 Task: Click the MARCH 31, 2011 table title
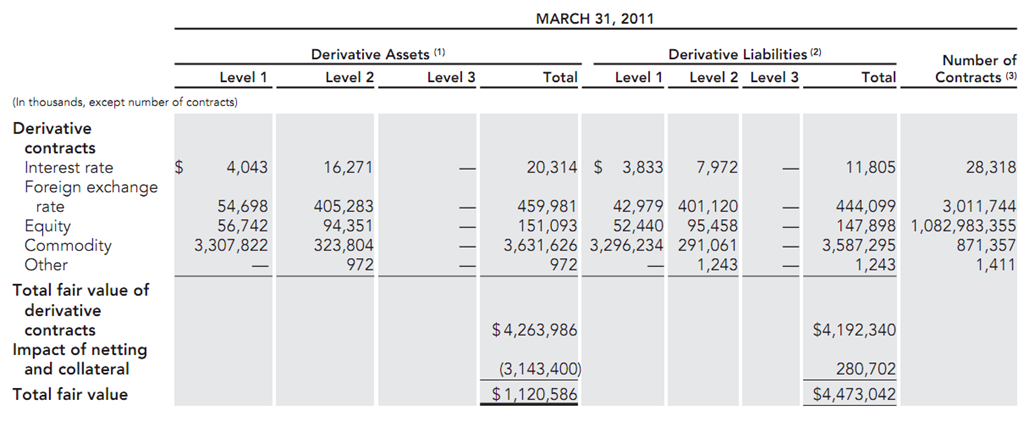596,18
